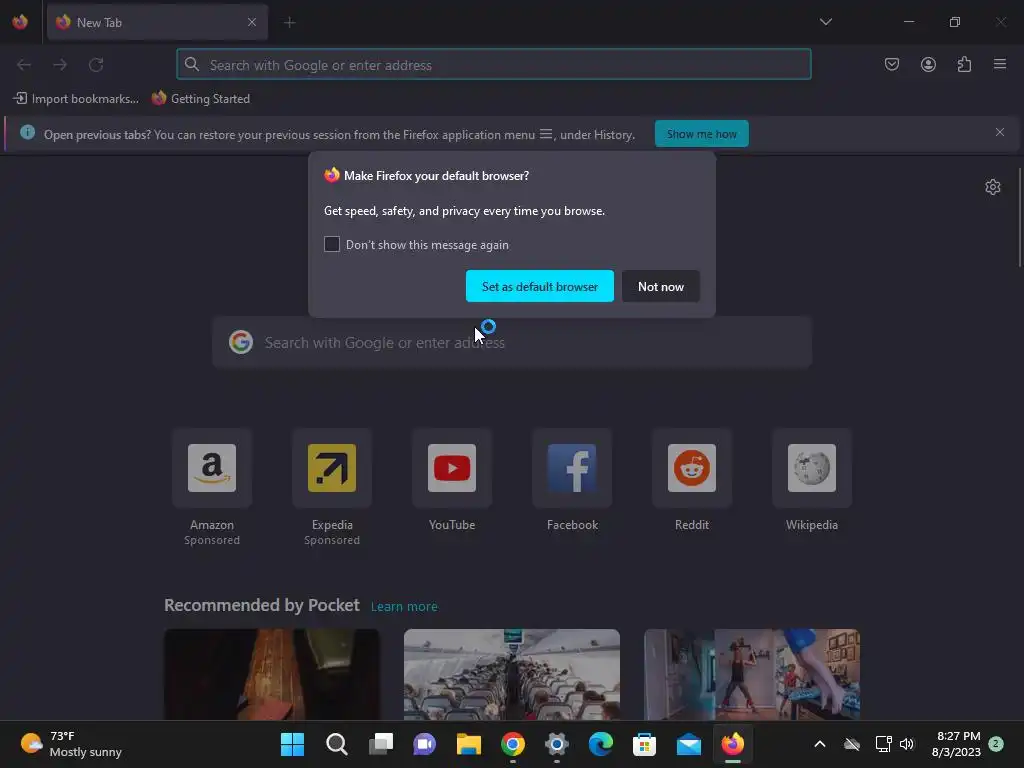1024x768 pixels.
Task: Go back with the back arrow
Action: point(24,65)
